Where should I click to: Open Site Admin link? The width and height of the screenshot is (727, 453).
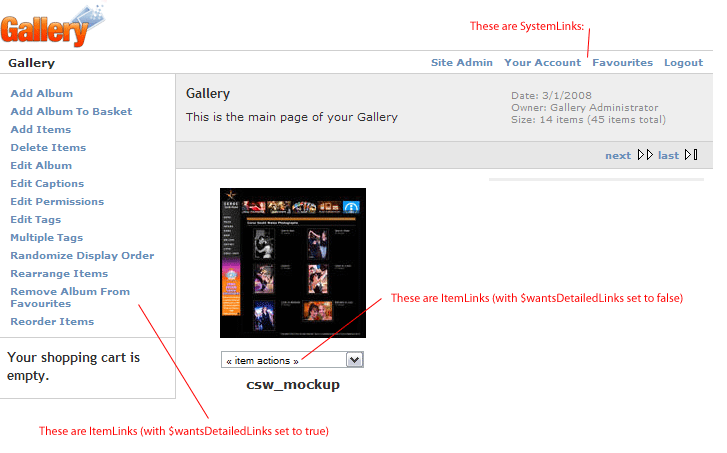point(461,62)
